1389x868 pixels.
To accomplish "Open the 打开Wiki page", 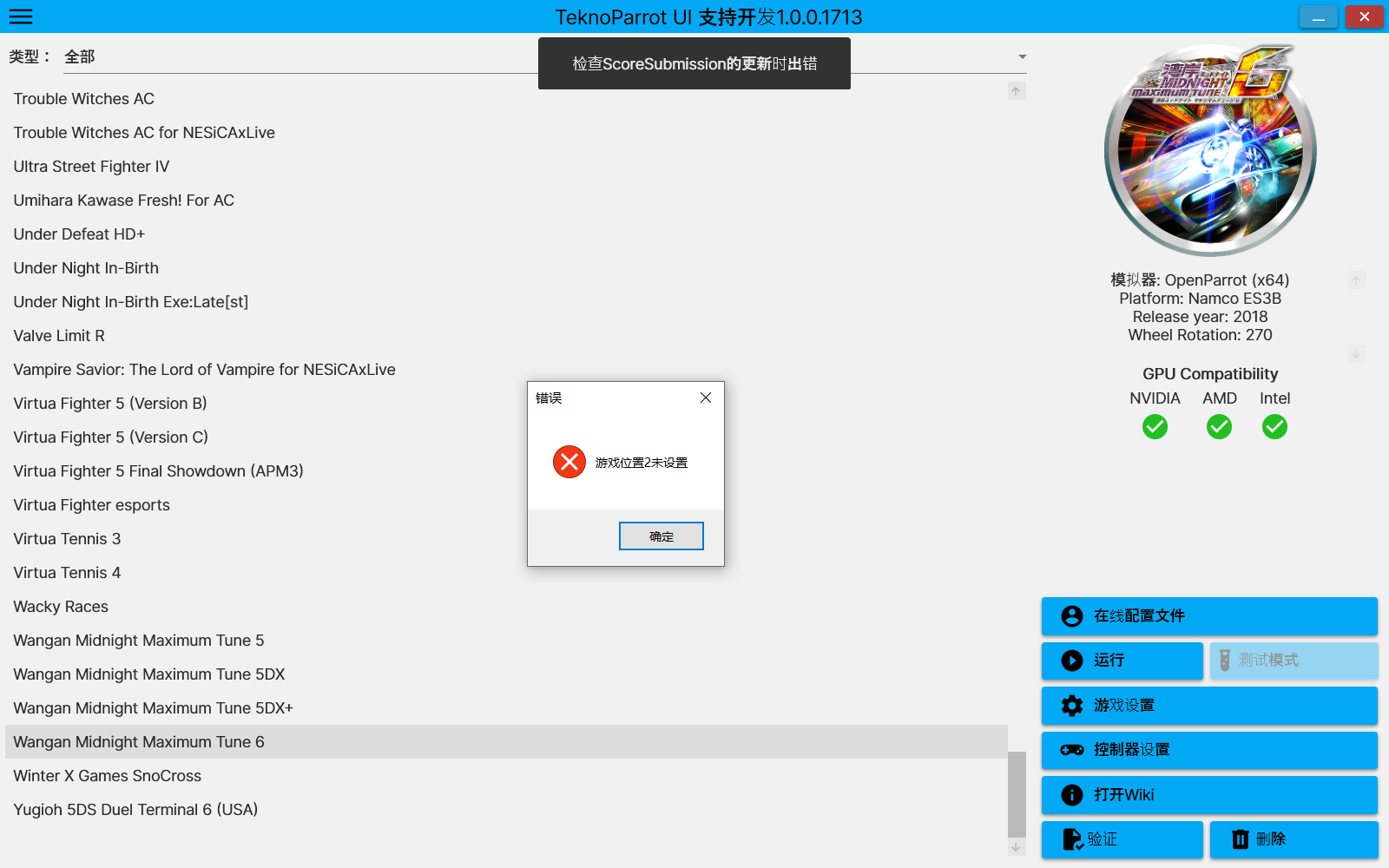I will (1209, 795).
